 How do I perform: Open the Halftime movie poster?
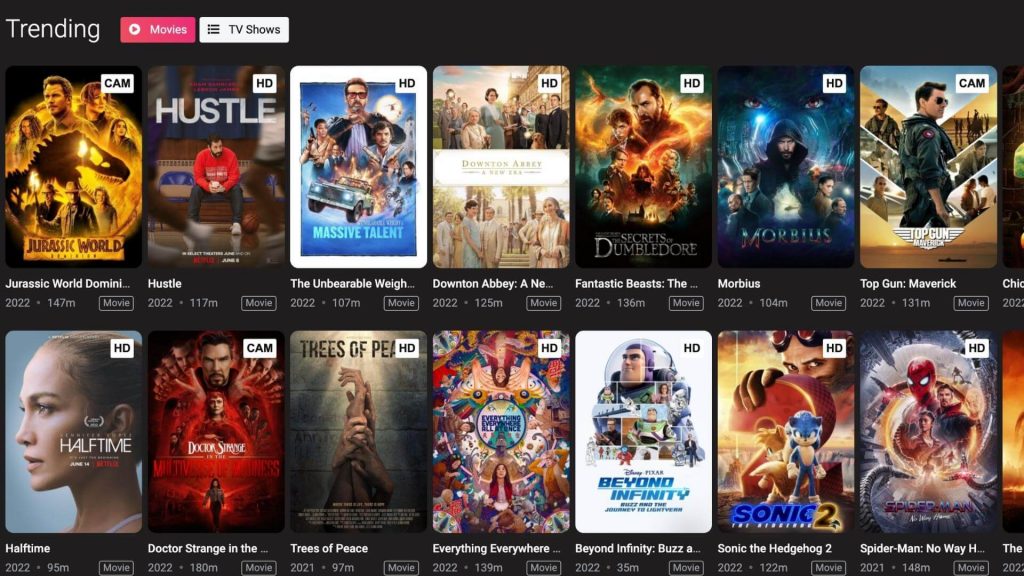[x=74, y=432]
